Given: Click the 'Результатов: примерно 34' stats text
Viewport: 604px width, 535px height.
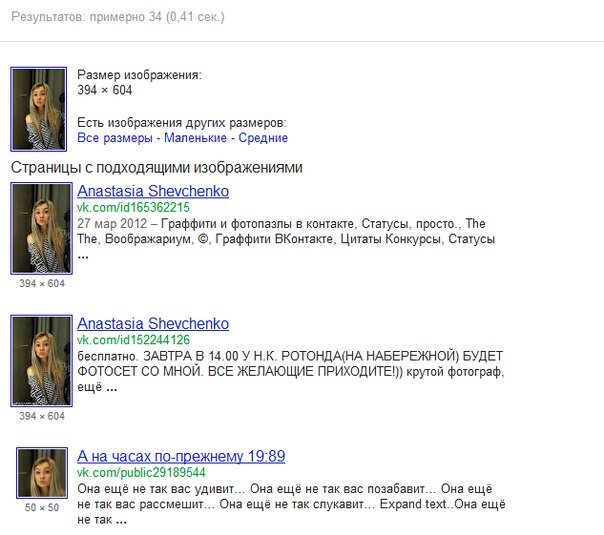Looking at the screenshot, I should (117, 17).
